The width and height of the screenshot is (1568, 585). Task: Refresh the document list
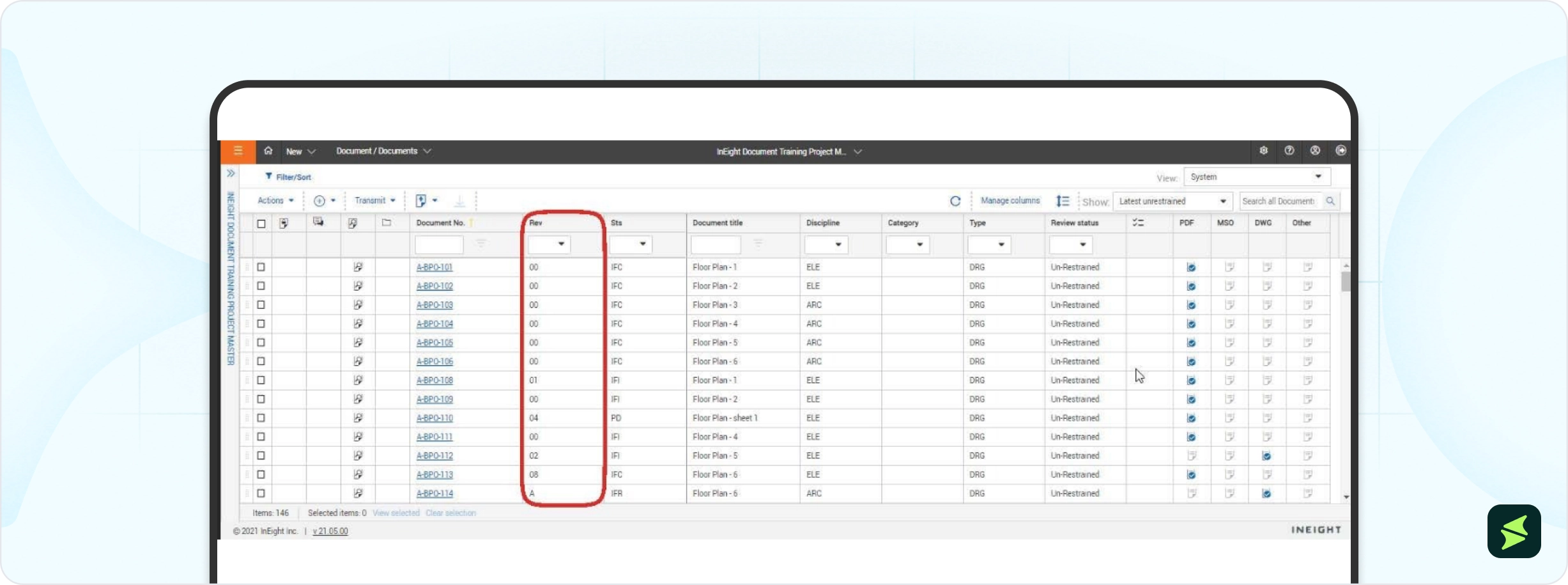coord(955,201)
